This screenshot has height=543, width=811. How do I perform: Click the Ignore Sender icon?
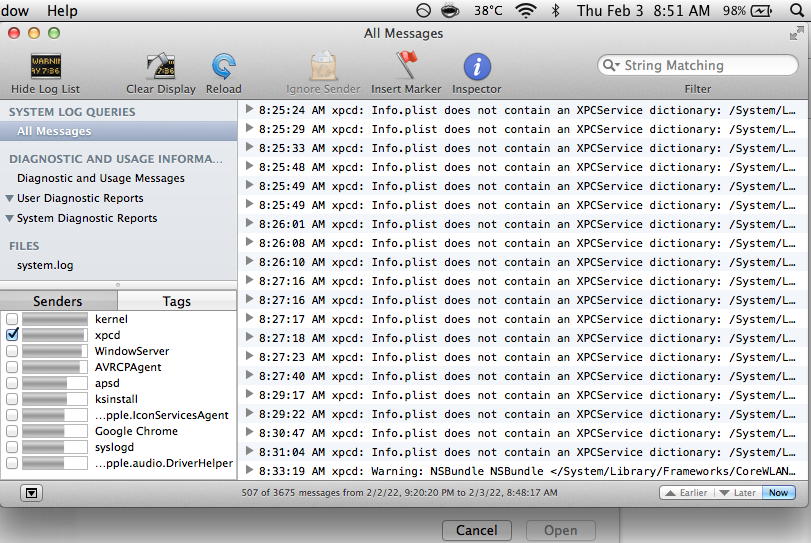point(323,66)
